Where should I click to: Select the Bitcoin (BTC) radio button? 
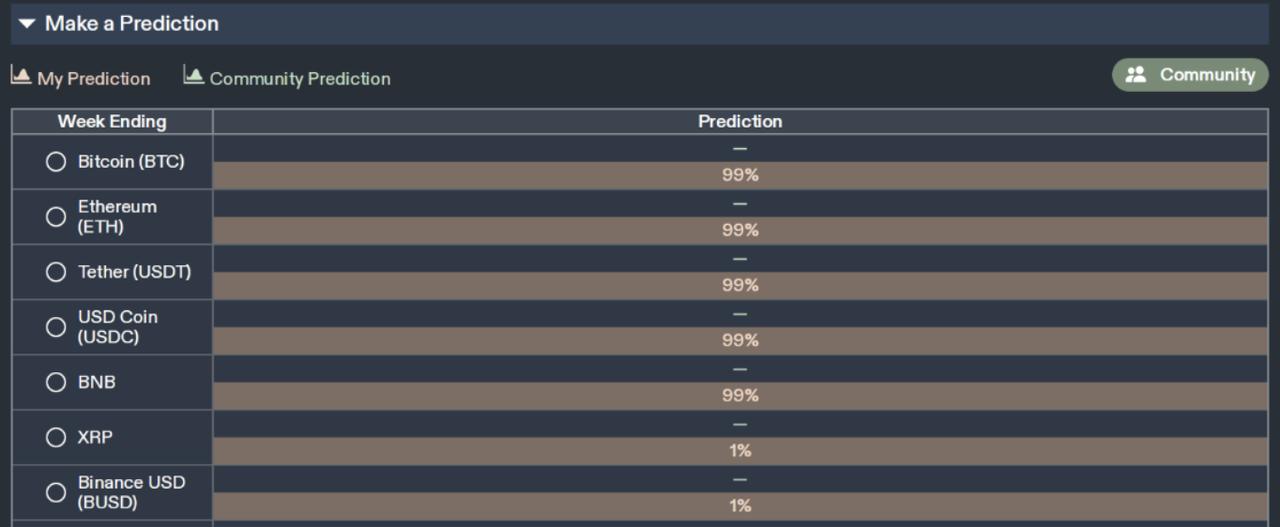click(x=56, y=162)
